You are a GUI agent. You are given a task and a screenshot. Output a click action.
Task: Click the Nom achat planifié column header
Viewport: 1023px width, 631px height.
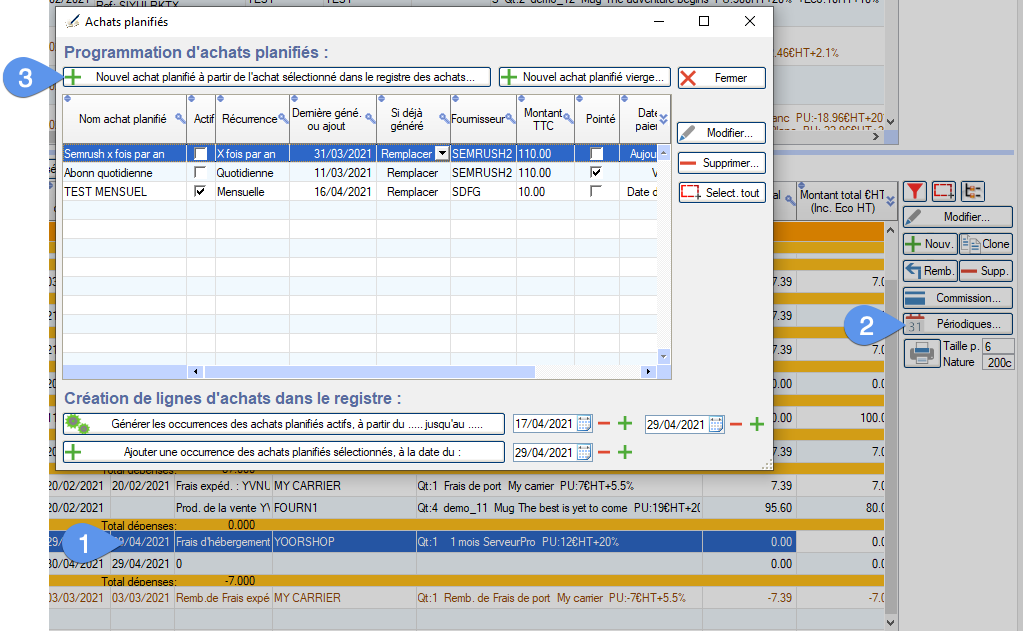coord(125,119)
